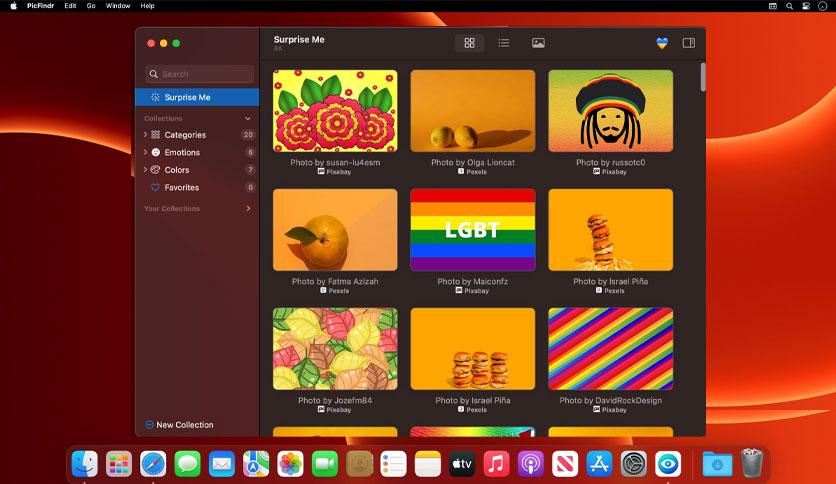
Task: Launch Safari from the Dock
Action: [153, 463]
